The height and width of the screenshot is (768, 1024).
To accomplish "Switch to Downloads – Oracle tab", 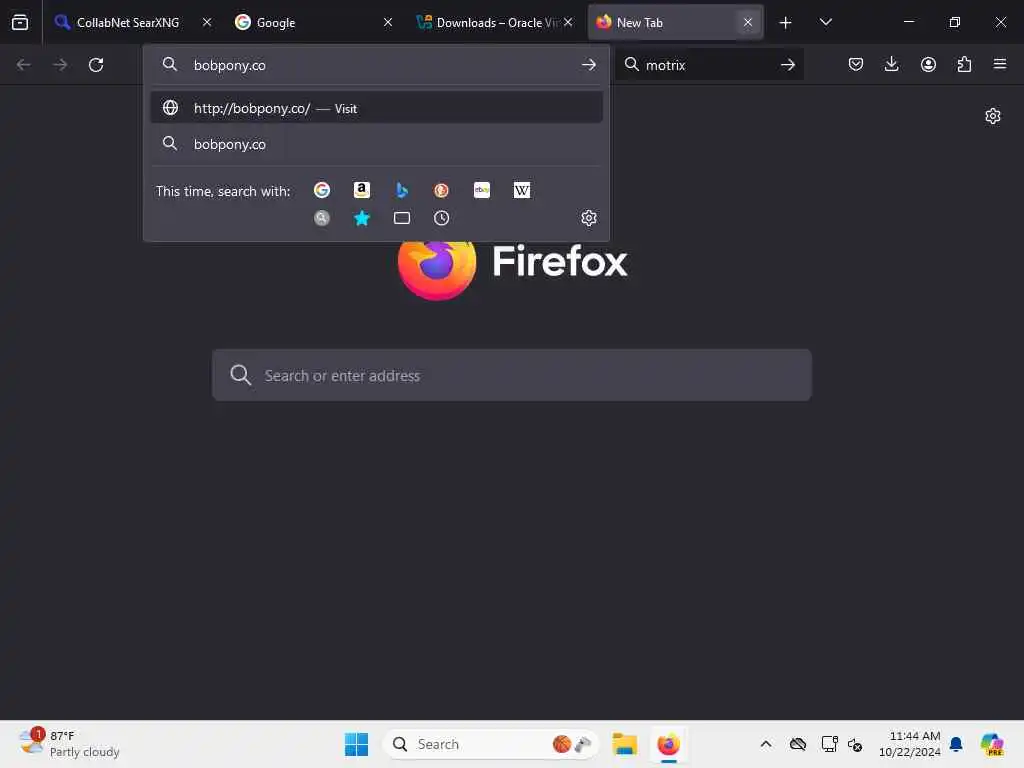I will [488, 22].
